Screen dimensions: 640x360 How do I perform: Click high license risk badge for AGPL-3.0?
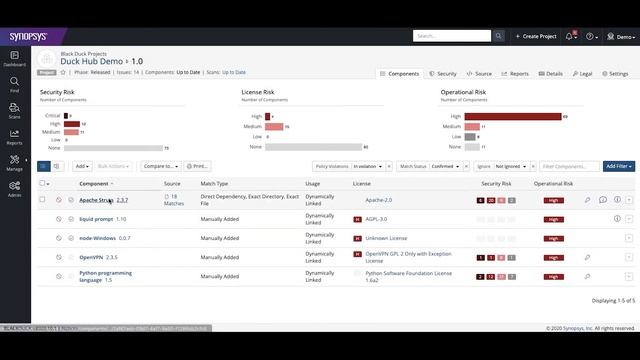pos(357,219)
